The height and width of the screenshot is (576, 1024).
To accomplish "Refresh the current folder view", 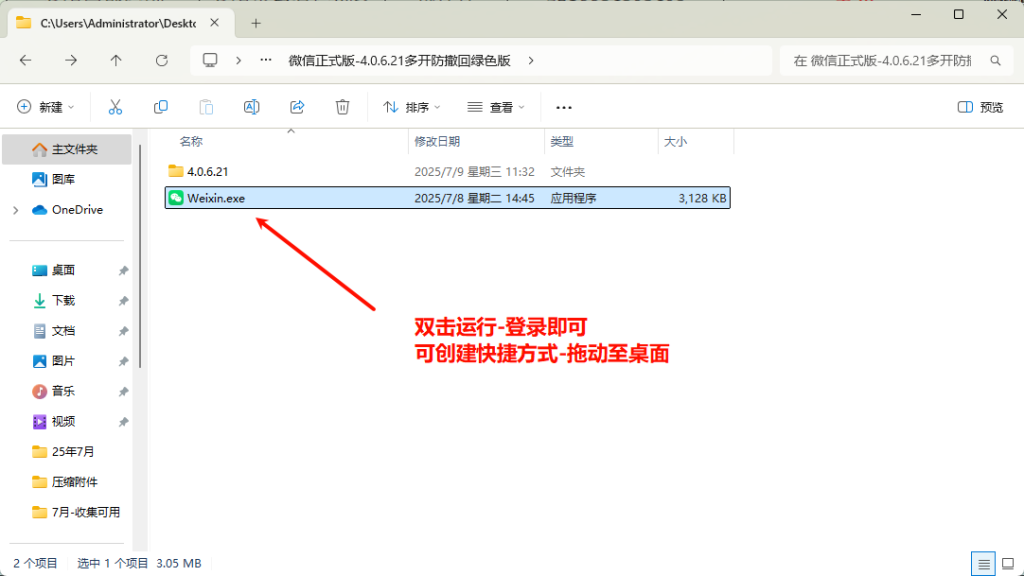I will click(162, 60).
